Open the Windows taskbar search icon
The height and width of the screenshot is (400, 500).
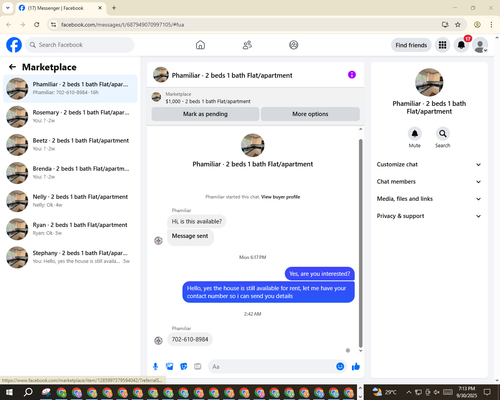(28, 392)
